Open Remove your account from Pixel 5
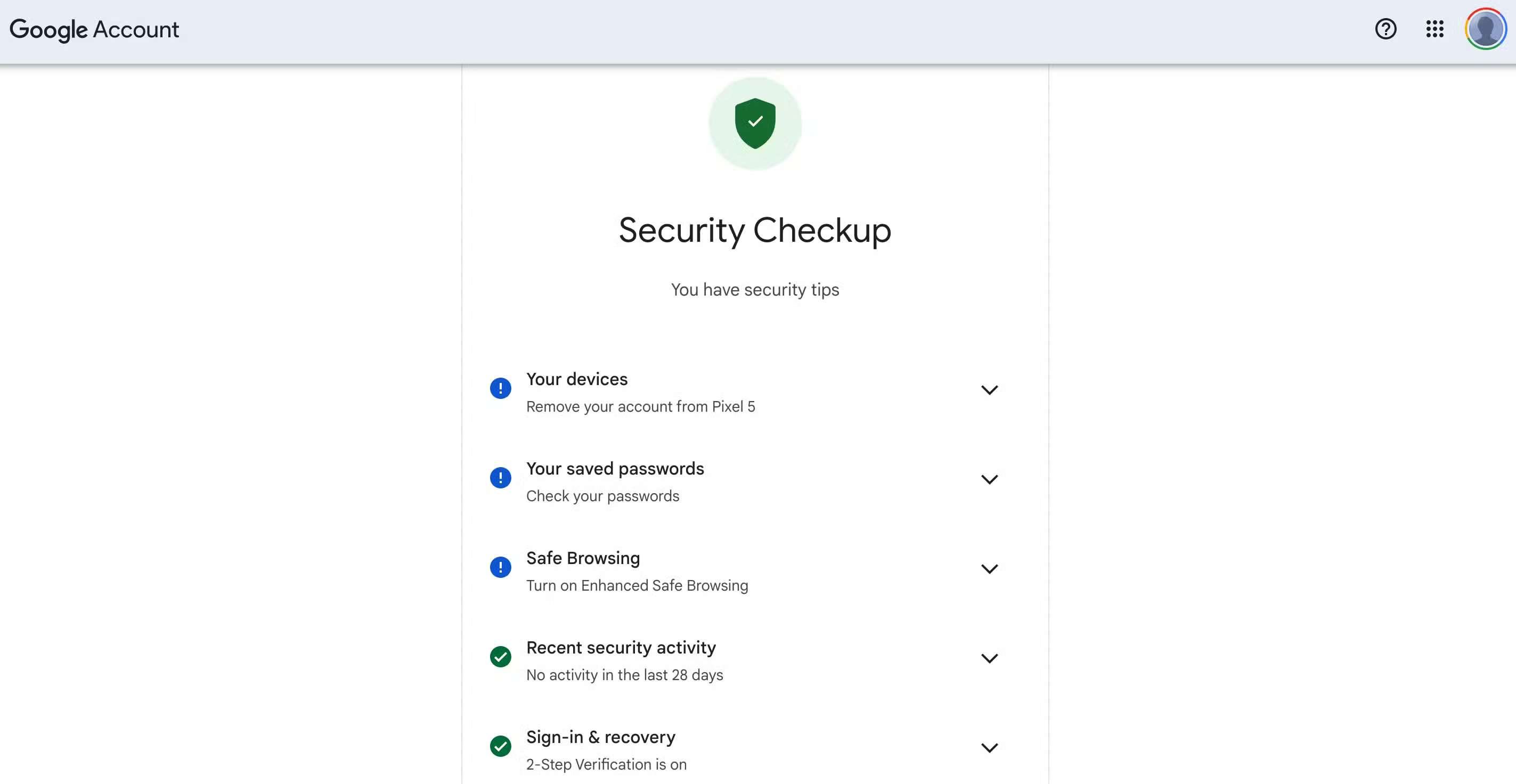This screenshot has width=1516, height=784. pos(641,406)
